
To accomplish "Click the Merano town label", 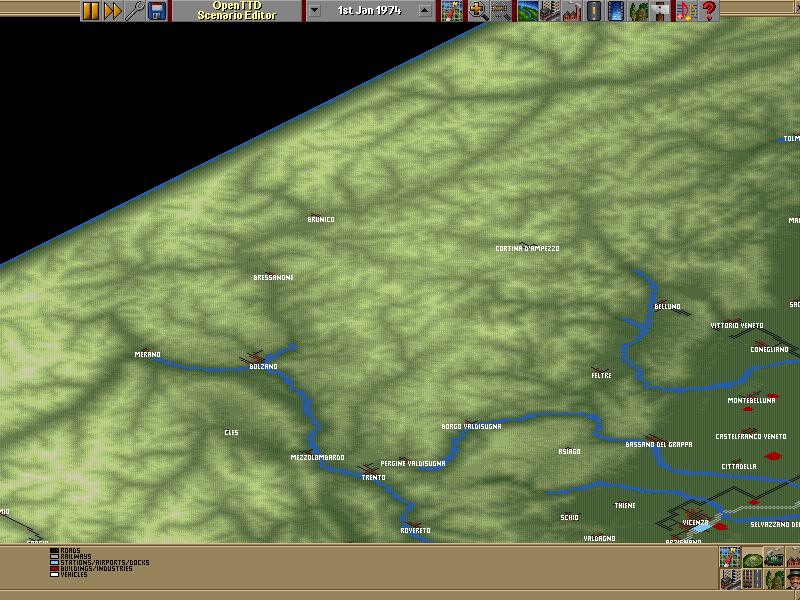I will click(x=147, y=354).
